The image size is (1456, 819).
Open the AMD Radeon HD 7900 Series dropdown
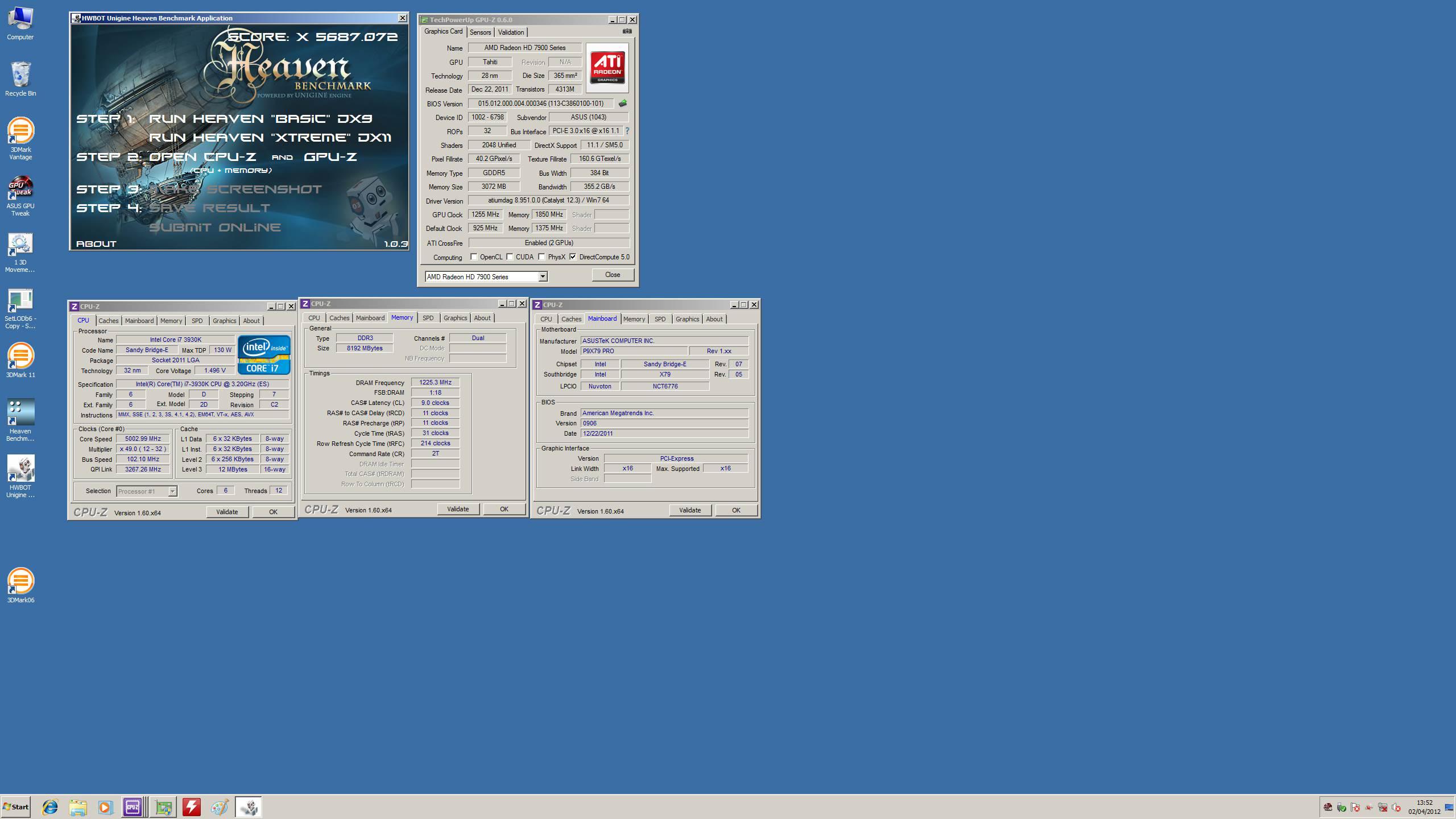pos(486,276)
